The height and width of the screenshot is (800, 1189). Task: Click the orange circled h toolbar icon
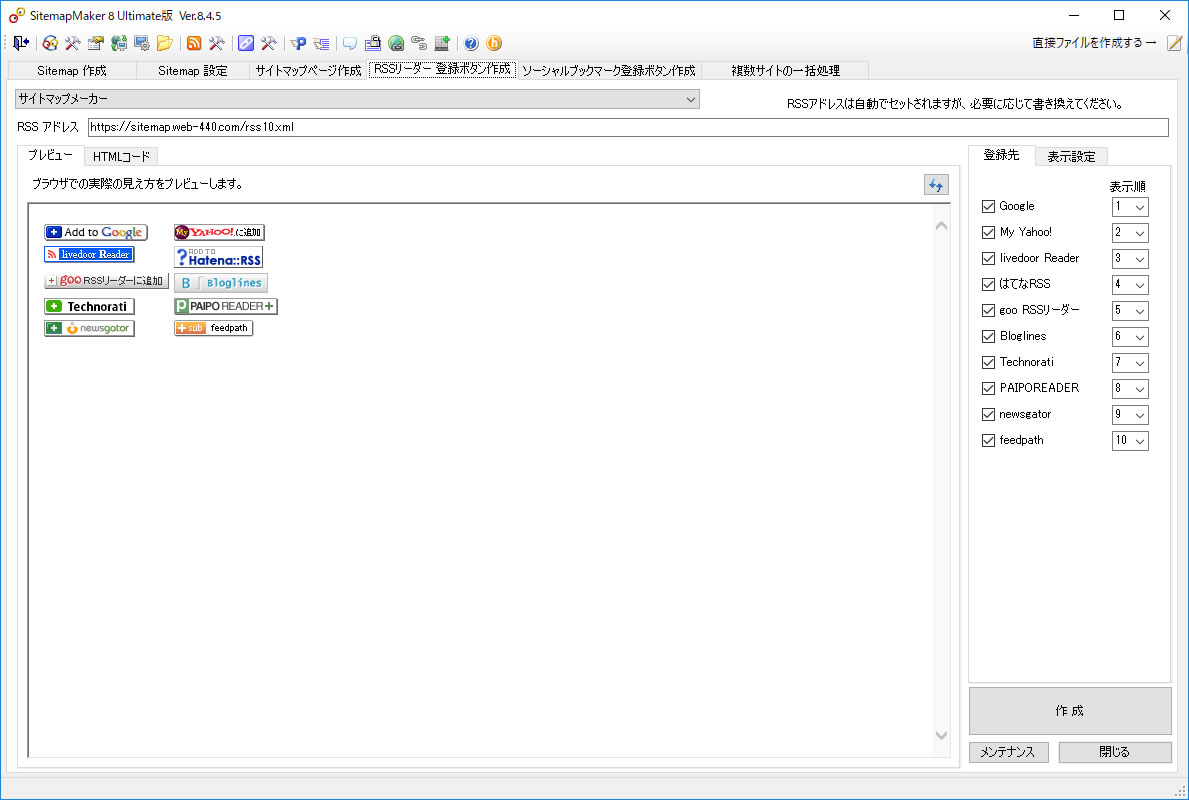coord(494,43)
